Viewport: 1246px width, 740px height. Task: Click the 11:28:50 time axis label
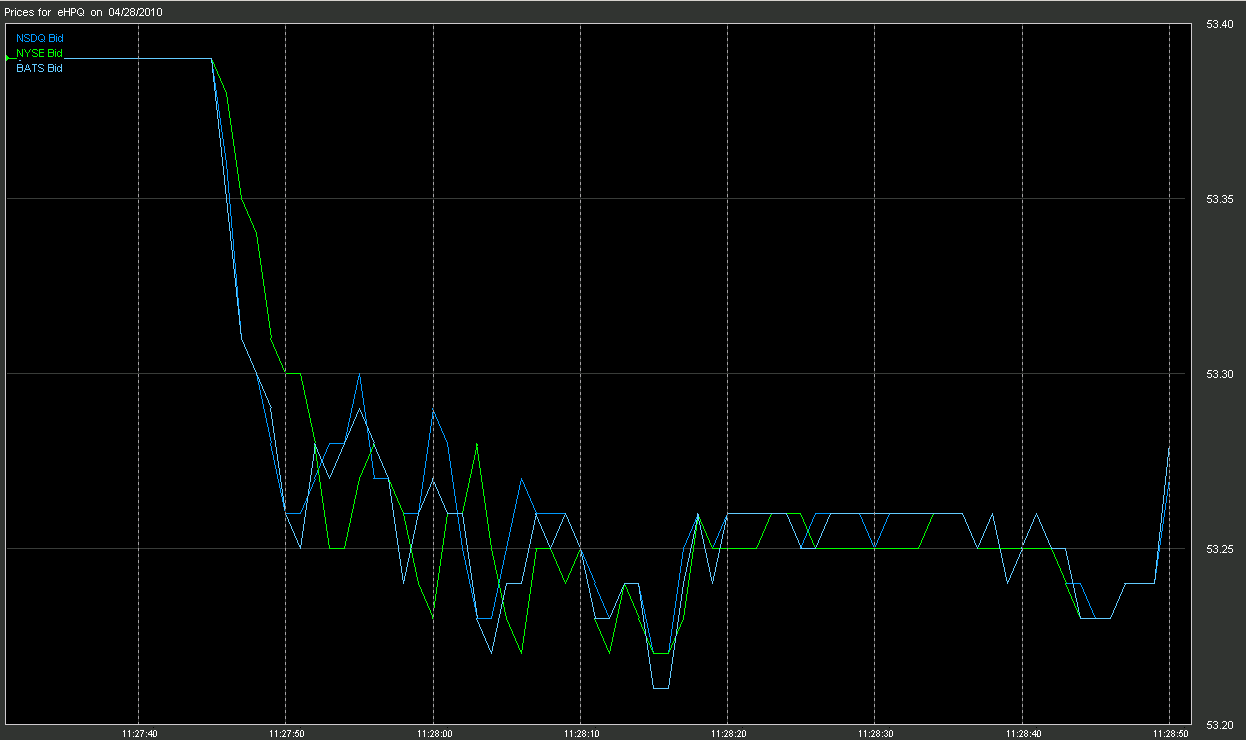[x=1170, y=733]
